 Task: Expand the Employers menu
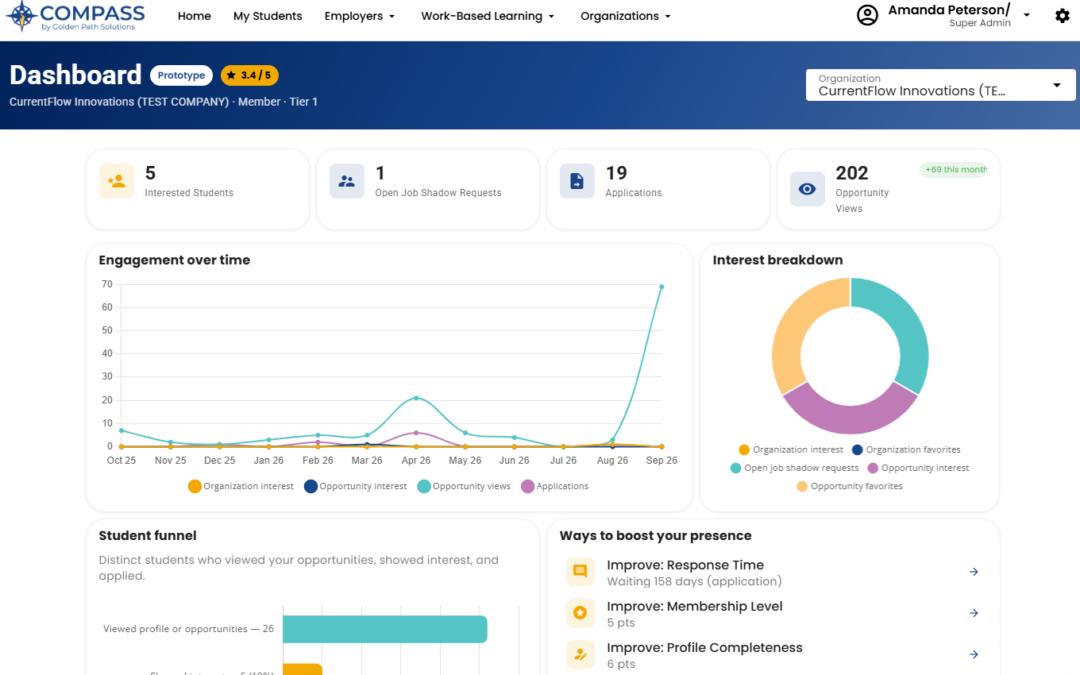point(360,16)
